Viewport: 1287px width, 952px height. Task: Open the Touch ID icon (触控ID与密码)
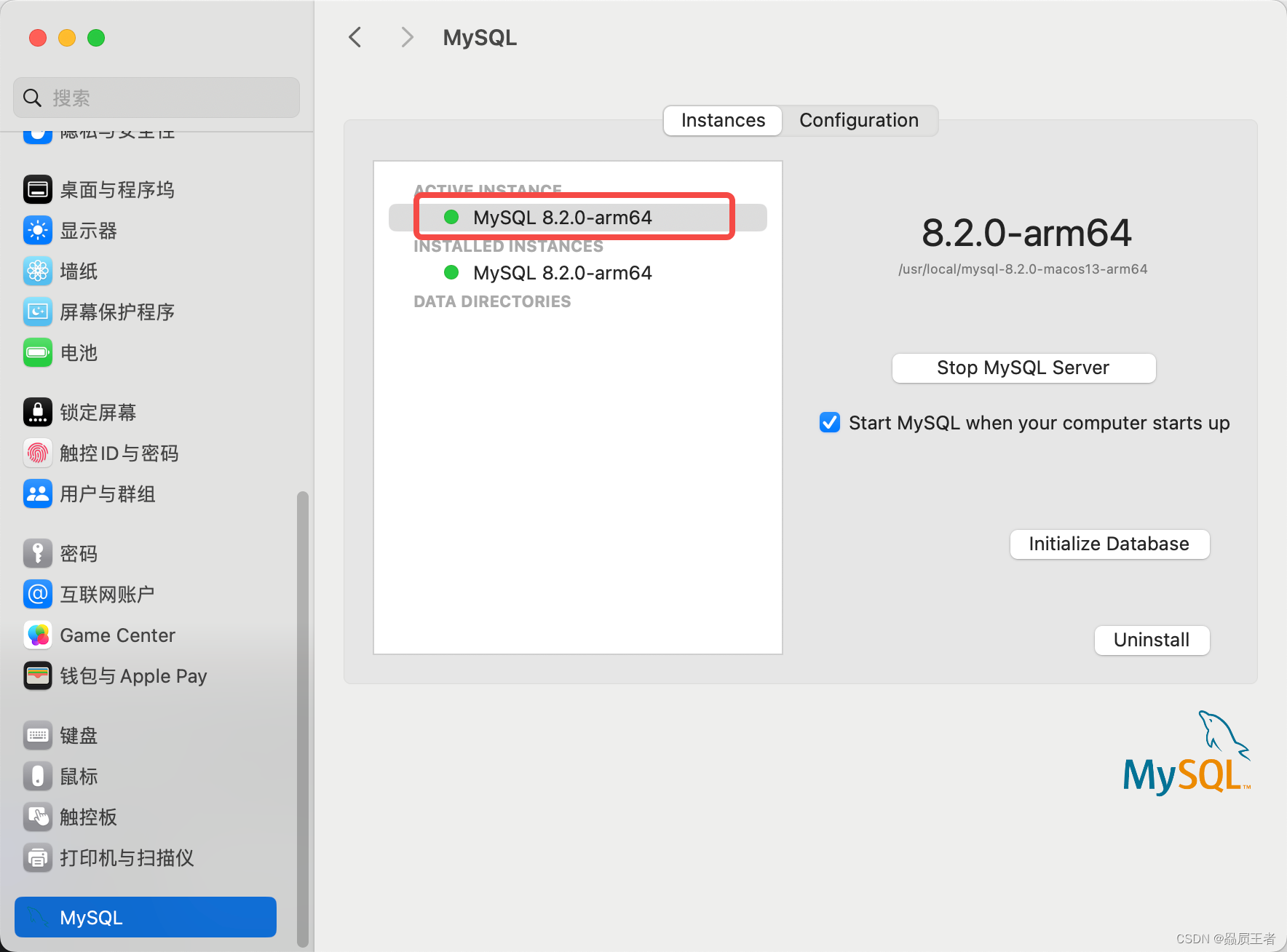click(38, 453)
